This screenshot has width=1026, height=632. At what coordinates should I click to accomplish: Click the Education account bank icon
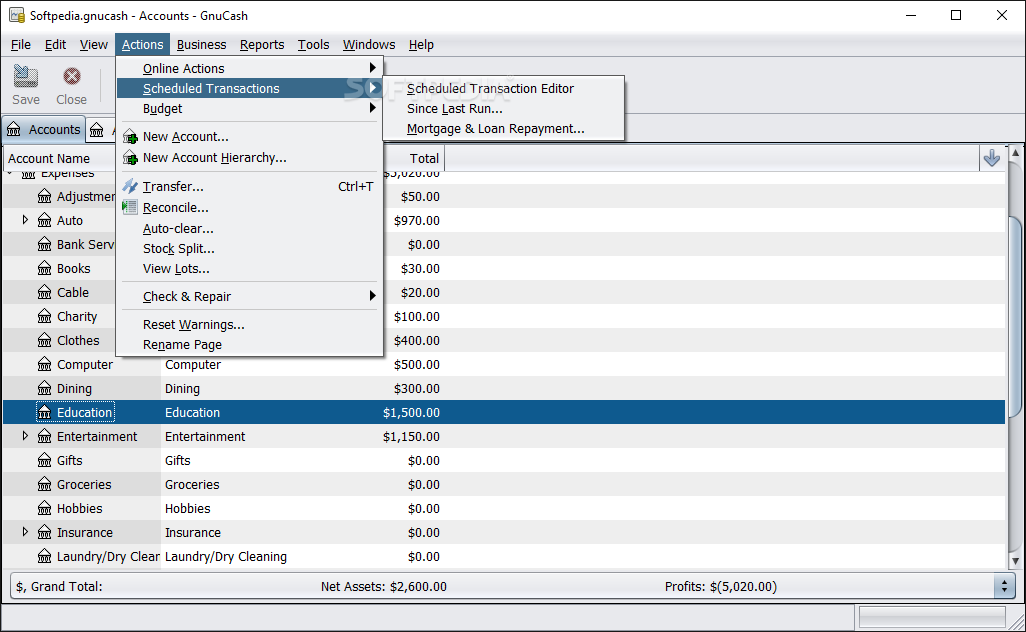tap(44, 413)
